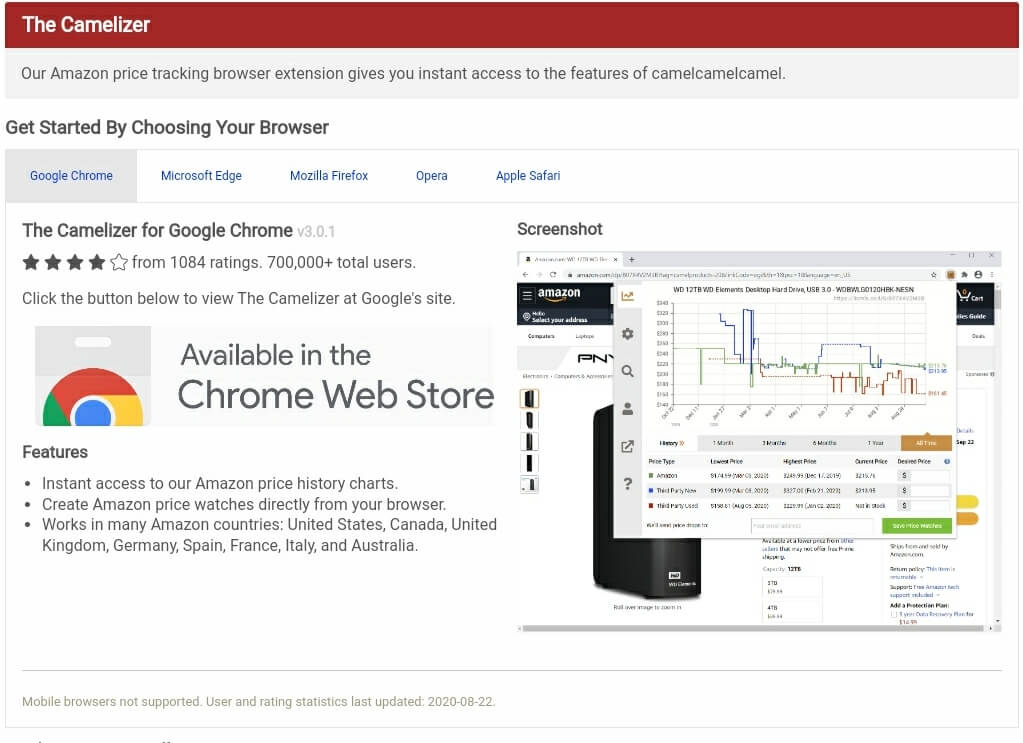
Task: Switch to the Microsoft Edge tab
Action: click(x=201, y=175)
